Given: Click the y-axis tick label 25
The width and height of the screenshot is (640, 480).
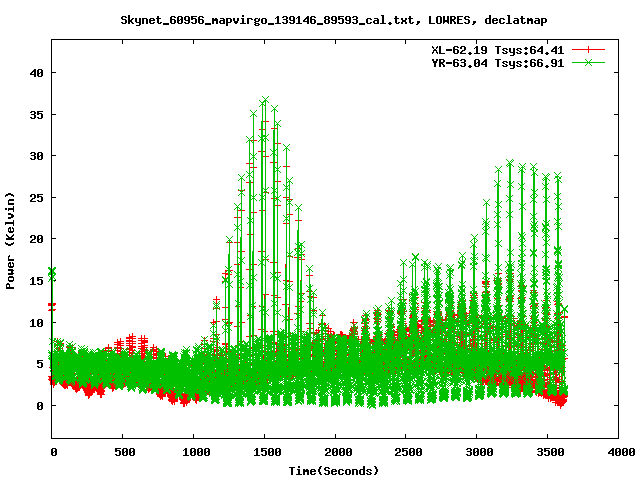Looking at the screenshot, I should click(x=36, y=198).
